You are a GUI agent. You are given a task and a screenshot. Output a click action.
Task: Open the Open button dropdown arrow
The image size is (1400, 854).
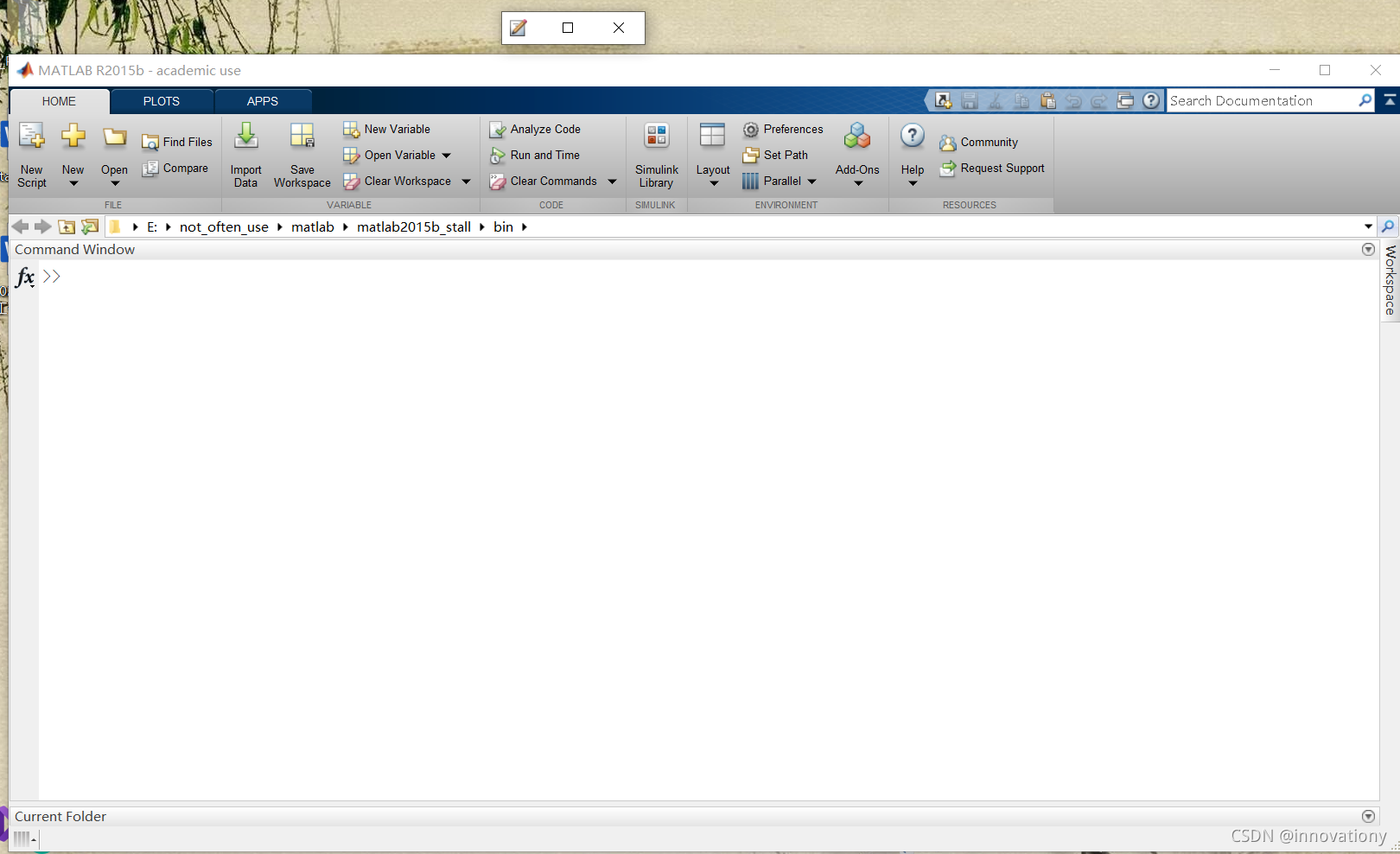[114, 183]
